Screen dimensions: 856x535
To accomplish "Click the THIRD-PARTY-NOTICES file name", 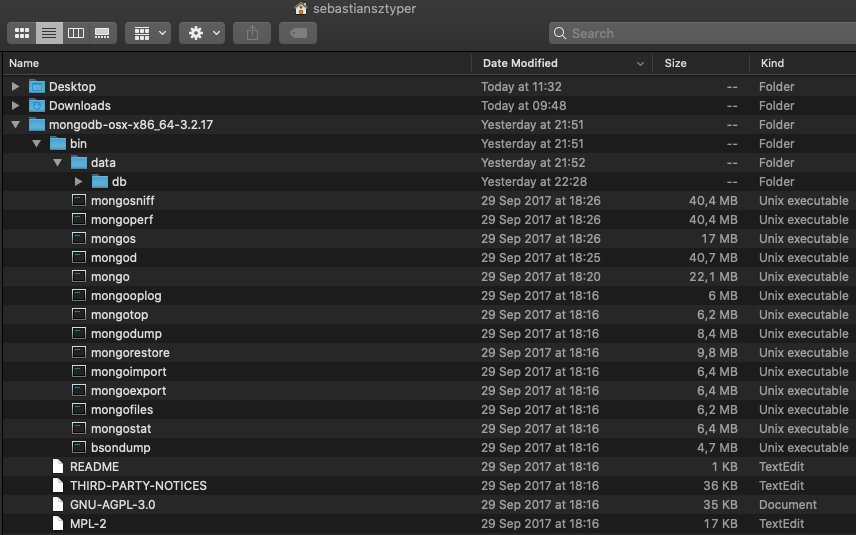I will [138, 486].
